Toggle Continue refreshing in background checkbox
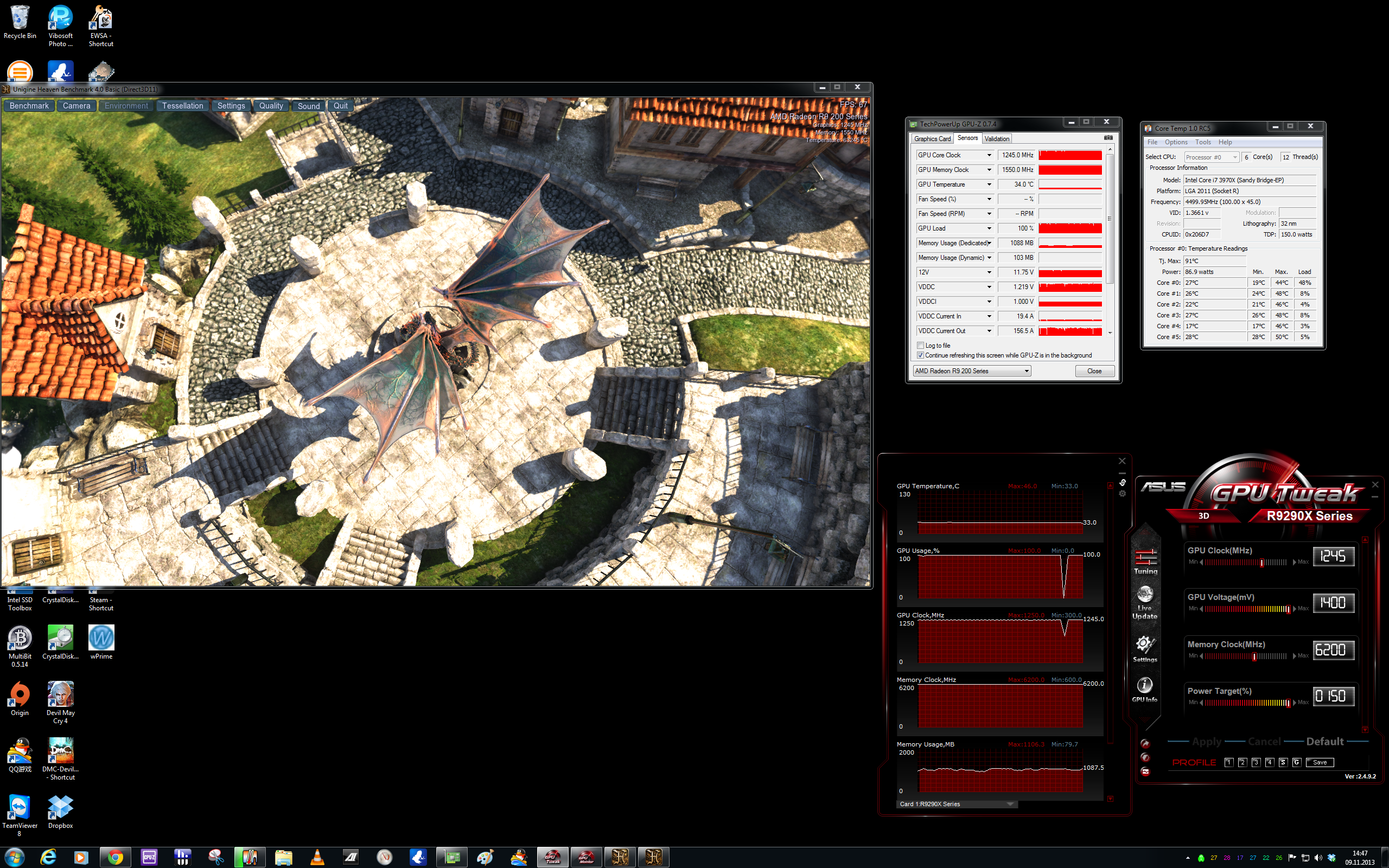This screenshot has height=868, width=1389. click(x=921, y=355)
